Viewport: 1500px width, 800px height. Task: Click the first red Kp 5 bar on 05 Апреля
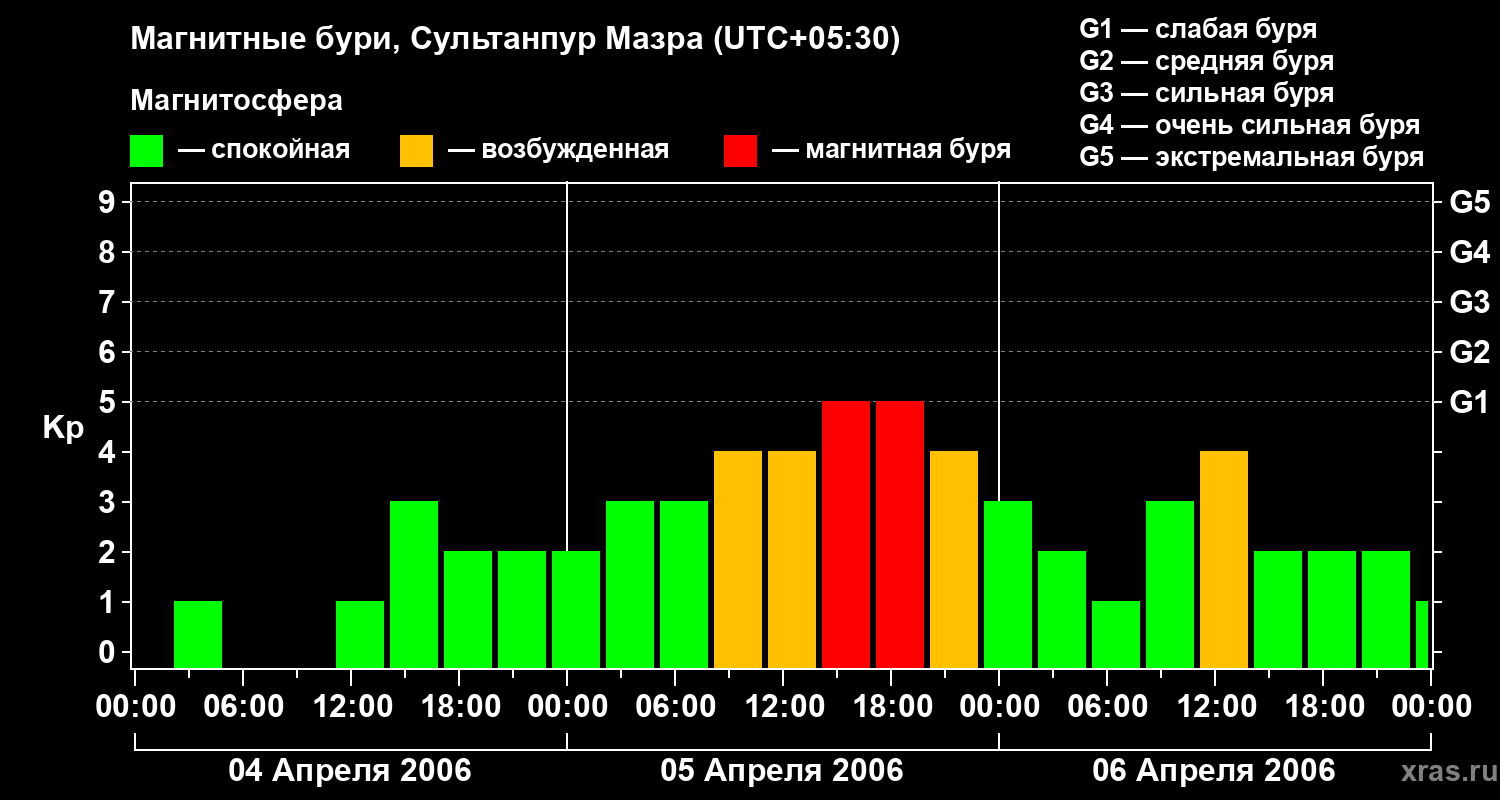click(846, 534)
